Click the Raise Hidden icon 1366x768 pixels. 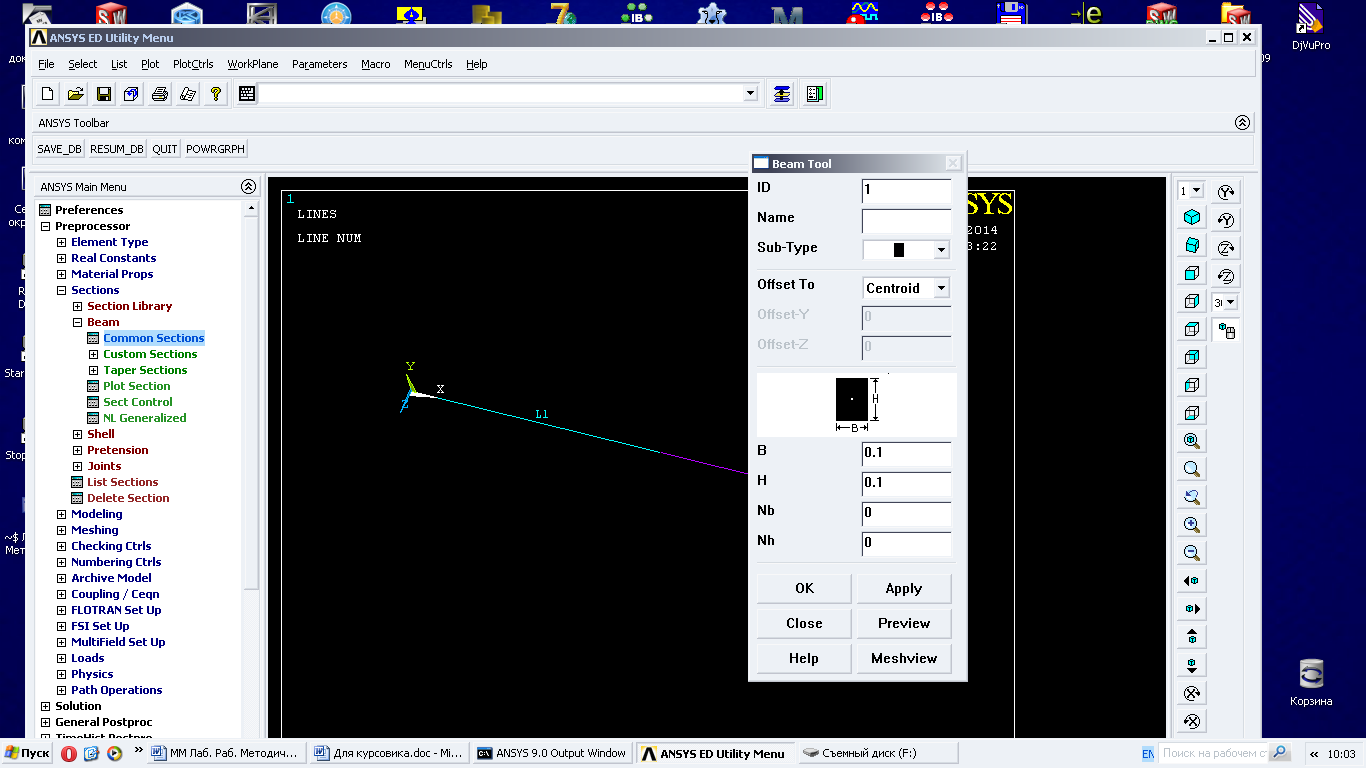[x=782, y=94]
